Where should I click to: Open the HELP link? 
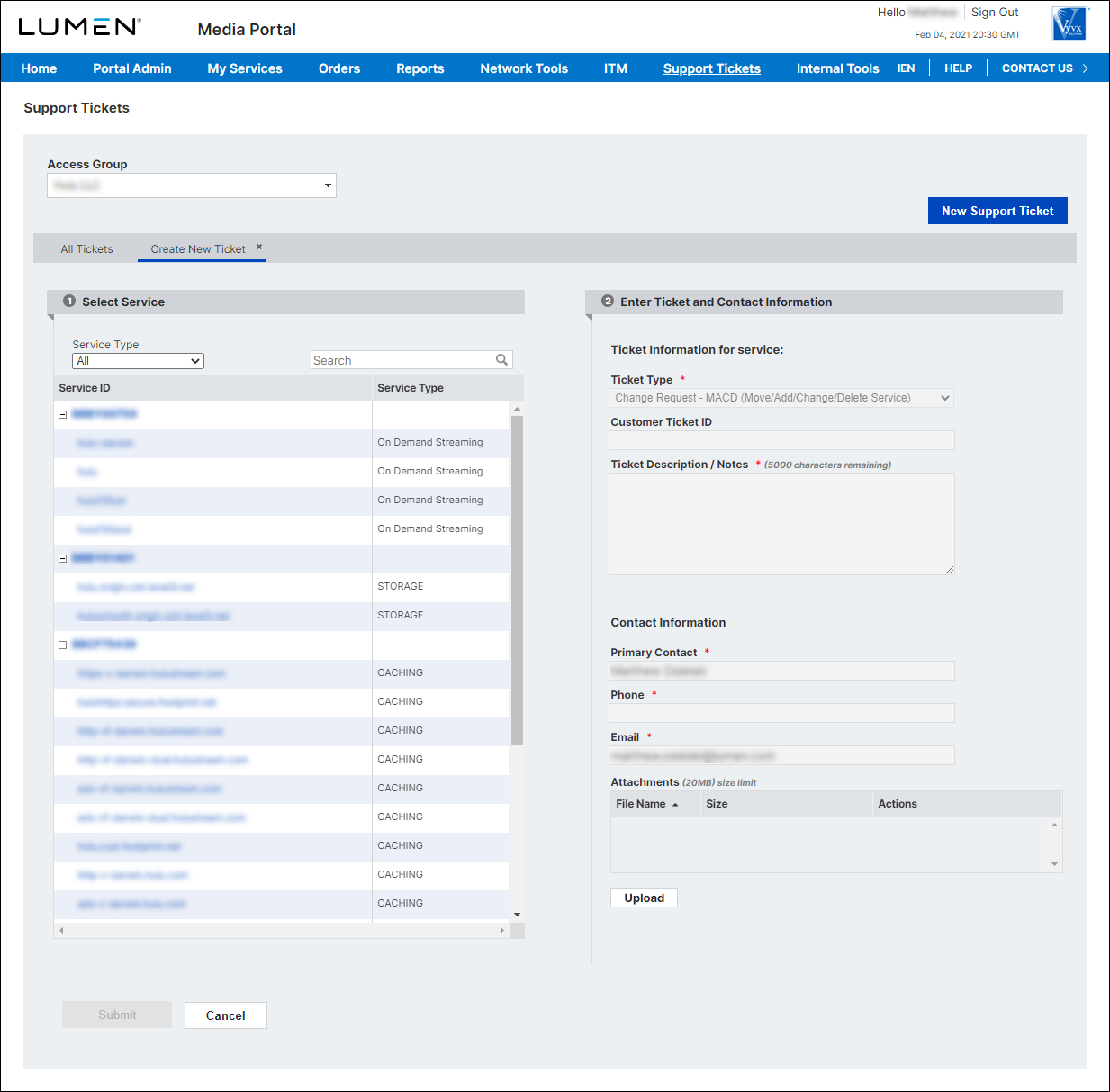959,68
